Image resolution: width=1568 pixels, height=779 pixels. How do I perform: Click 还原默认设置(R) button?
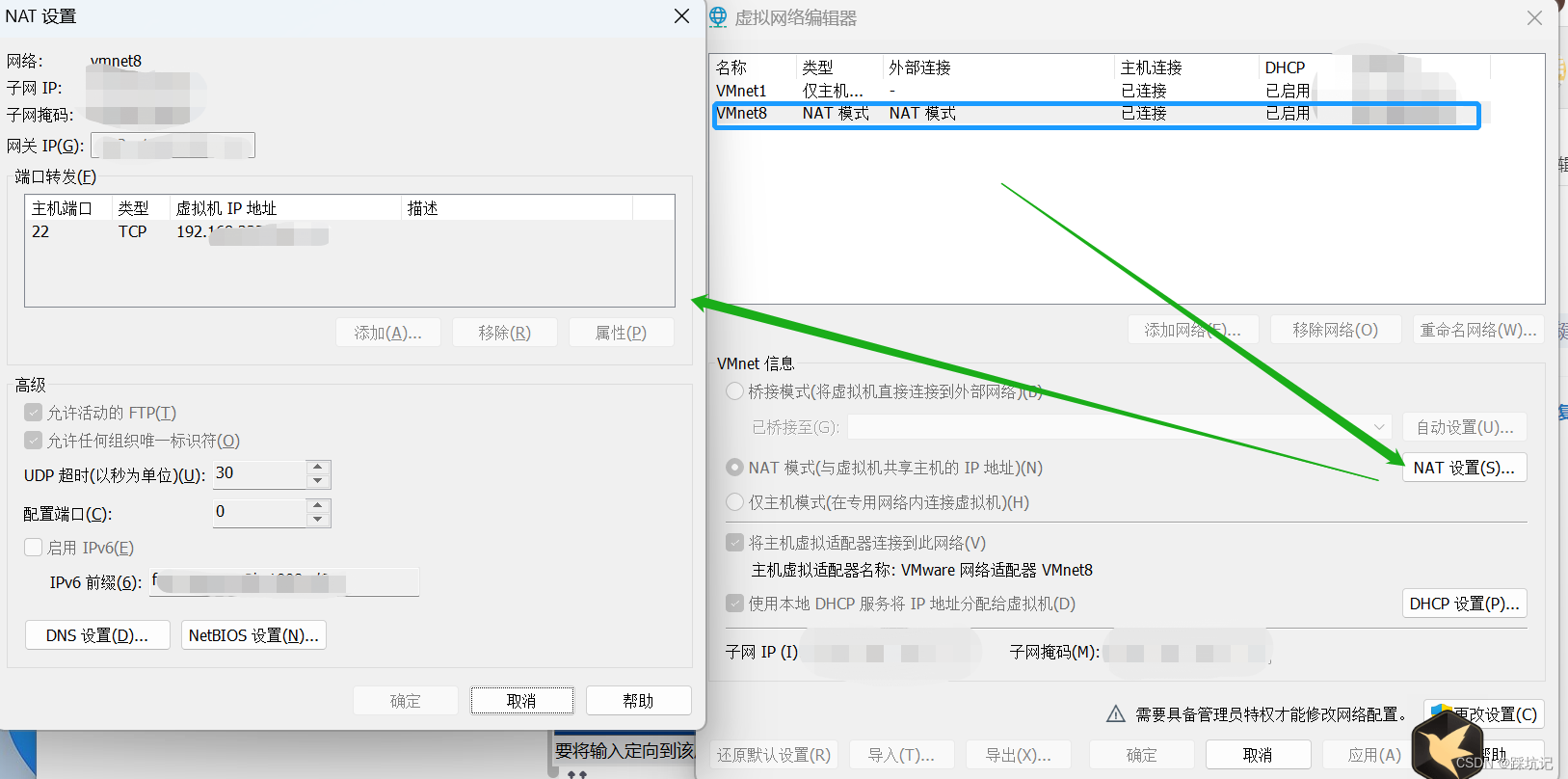(x=774, y=755)
